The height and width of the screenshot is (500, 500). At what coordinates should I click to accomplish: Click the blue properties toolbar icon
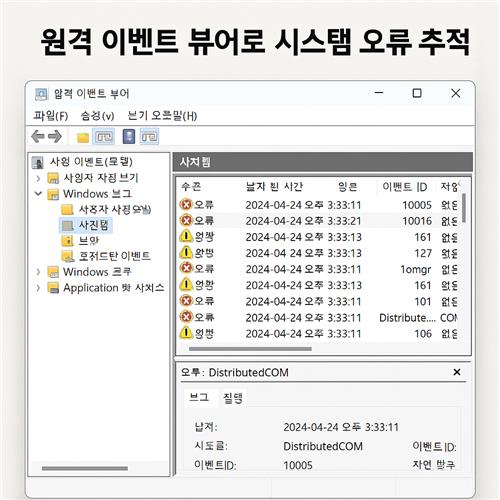click(129, 137)
